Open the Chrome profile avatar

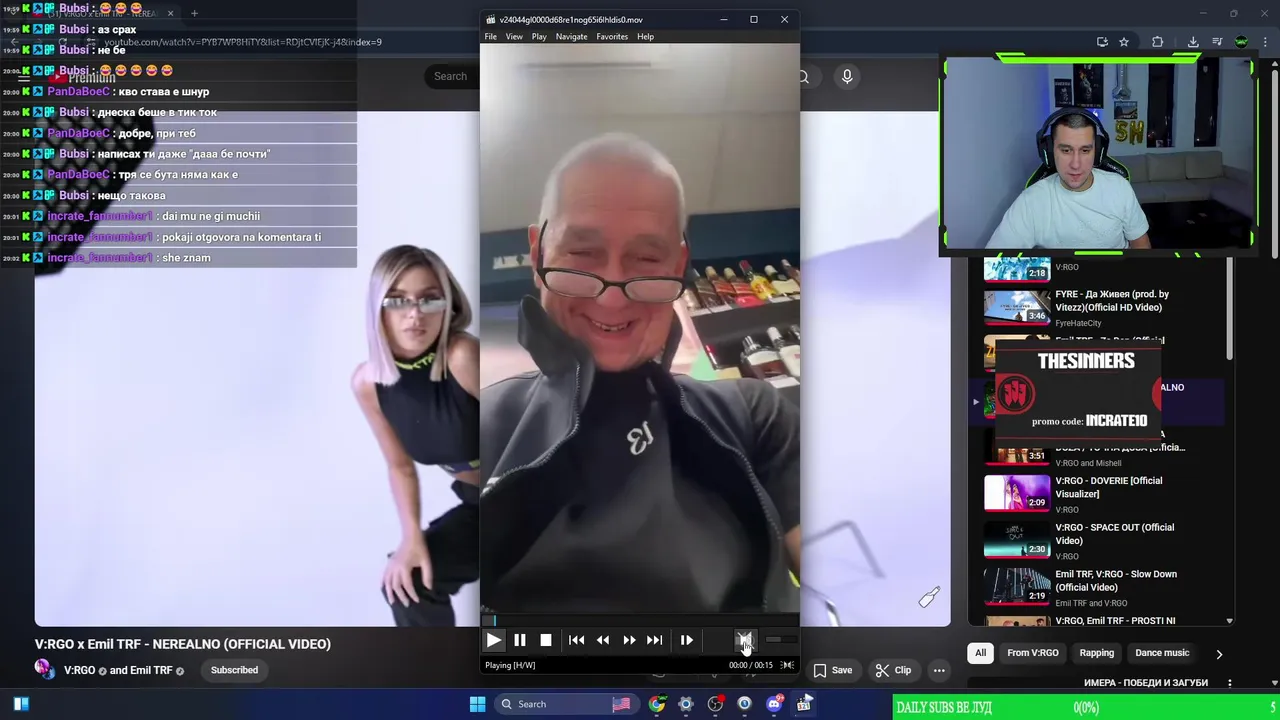point(1241,42)
